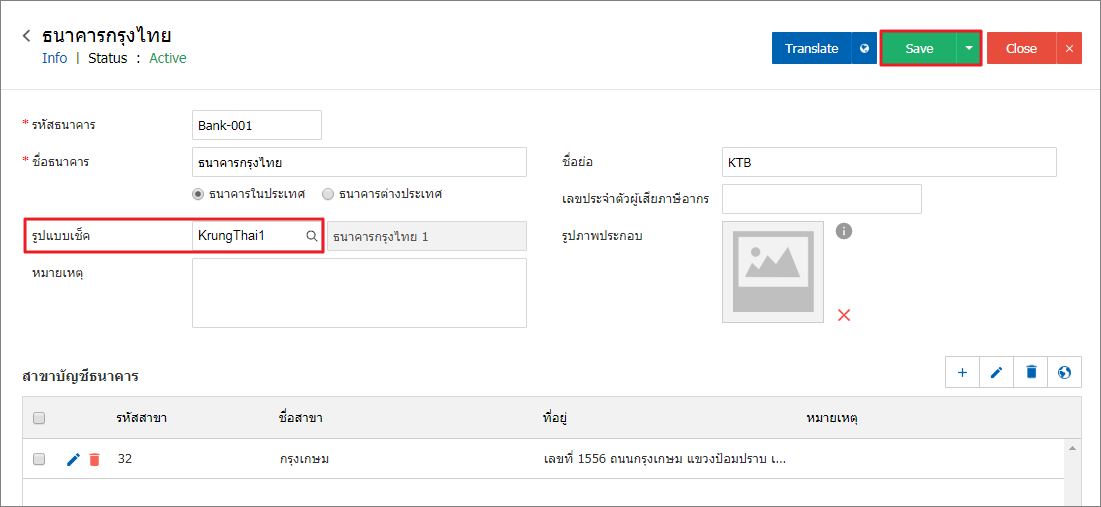This screenshot has width=1101, height=507.
Task: Click the placeholder image thumbnail
Action: tap(773, 272)
